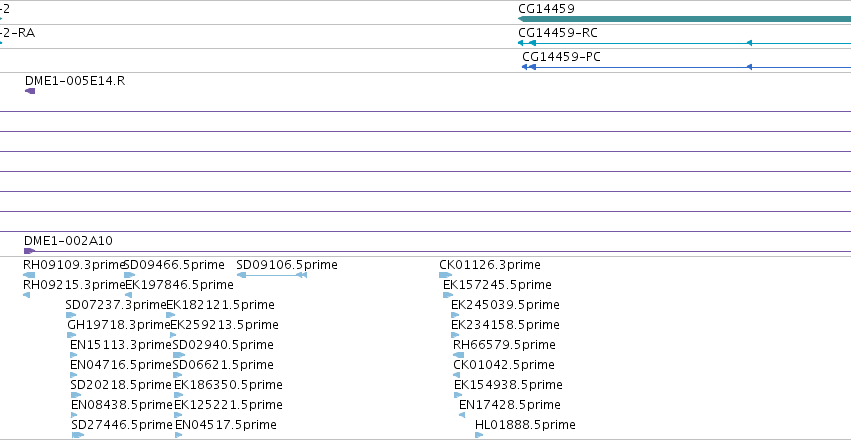Click the EK197846.5prime label
The width and height of the screenshot is (851, 440).
(x=180, y=285)
